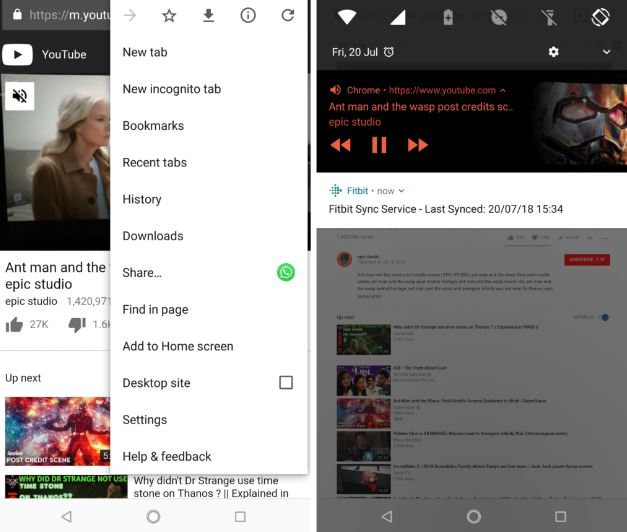Tap the download page icon
627x532 pixels.
208,16
